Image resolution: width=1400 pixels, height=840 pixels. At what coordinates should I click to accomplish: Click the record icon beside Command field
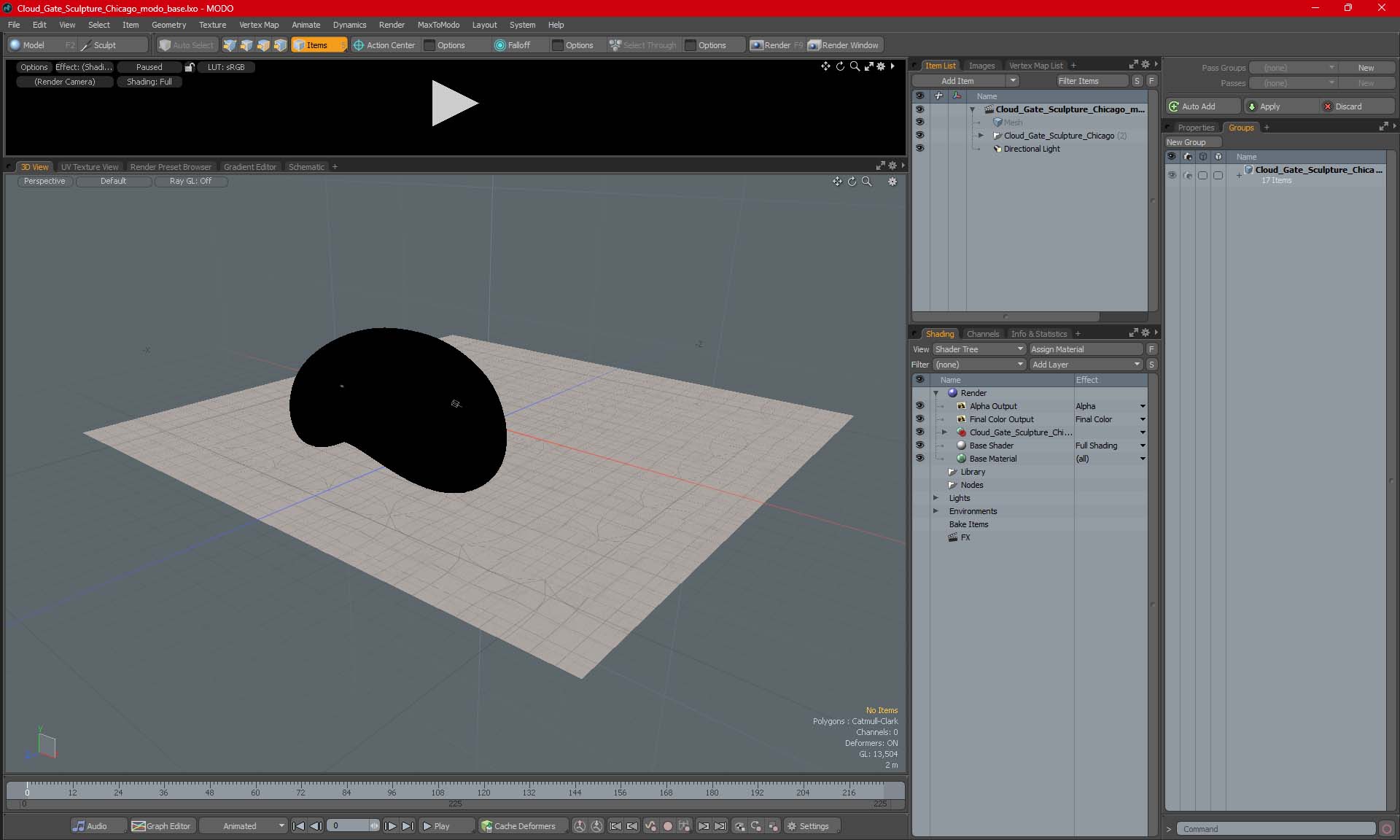tap(1386, 829)
